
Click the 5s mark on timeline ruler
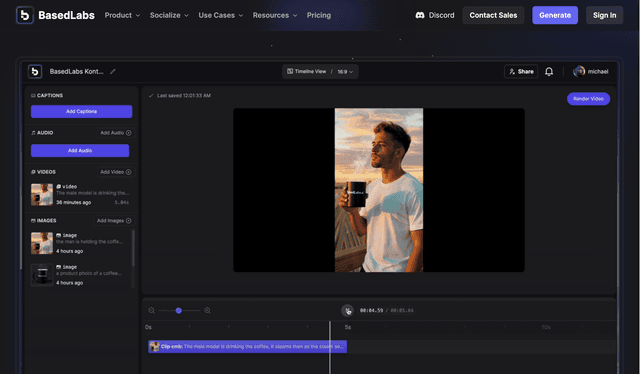pyautogui.click(x=348, y=327)
